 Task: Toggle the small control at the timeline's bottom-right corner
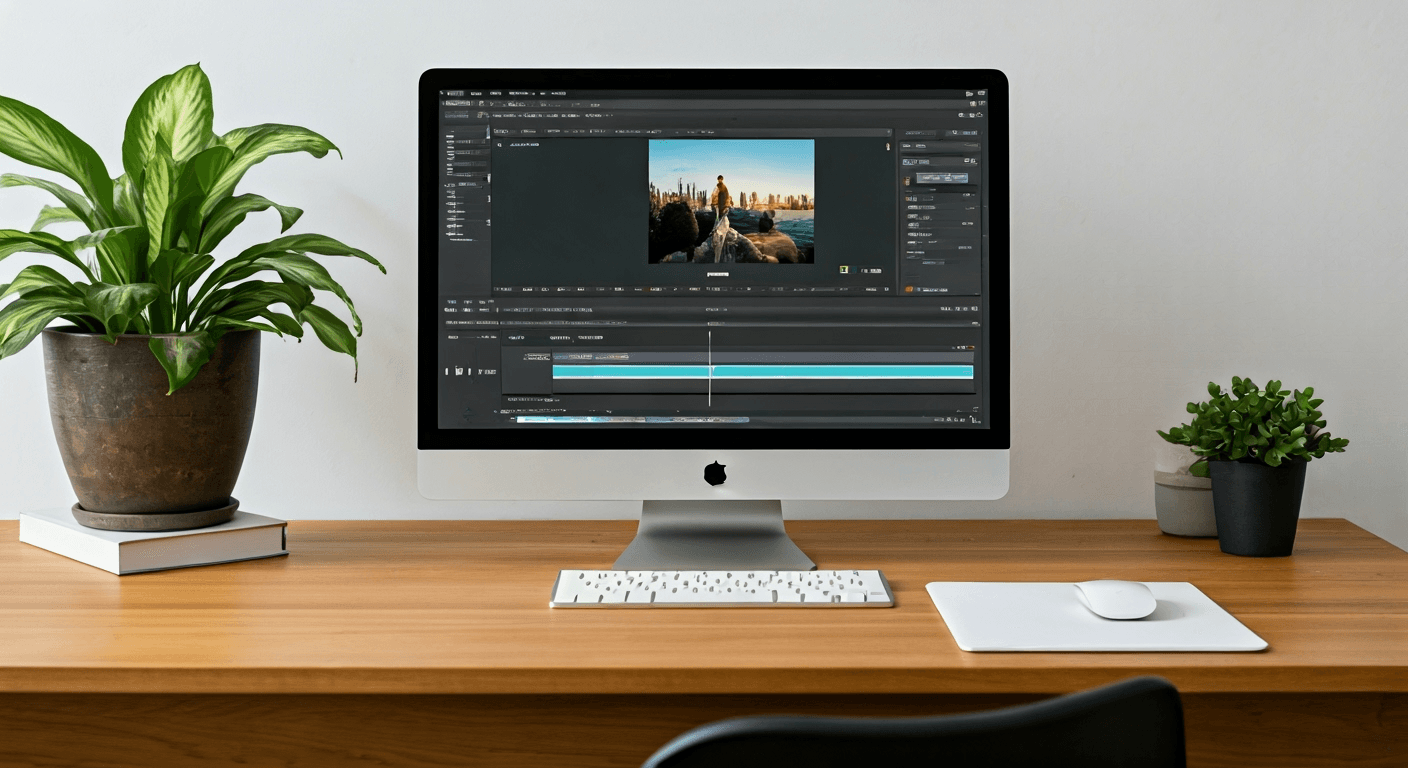975,419
